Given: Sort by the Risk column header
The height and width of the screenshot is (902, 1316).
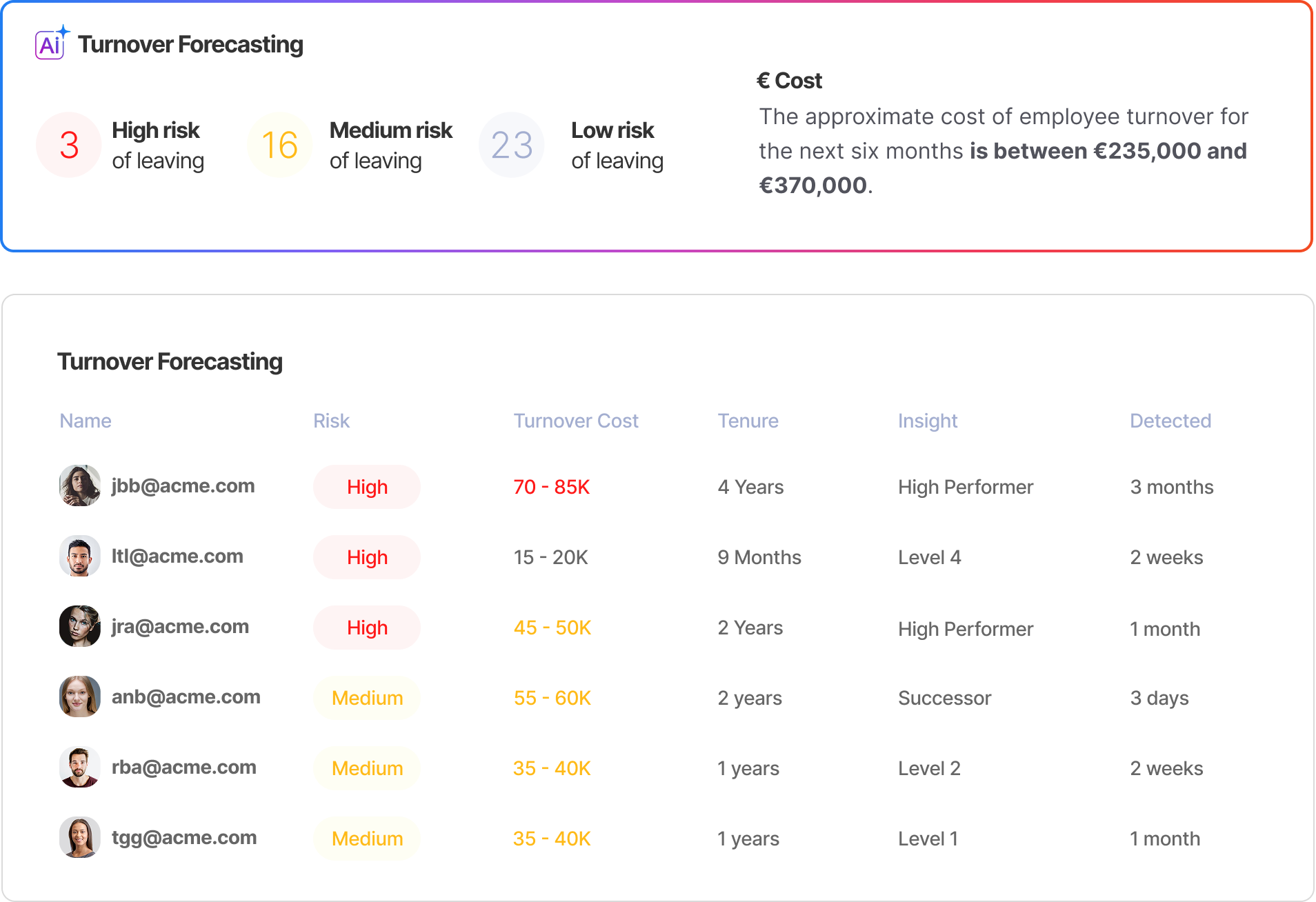Looking at the screenshot, I should (x=331, y=421).
